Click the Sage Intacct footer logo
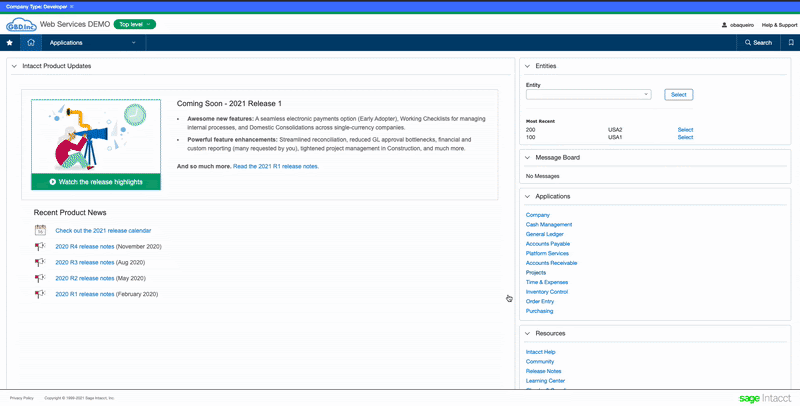The width and height of the screenshot is (800, 406). tap(765, 398)
